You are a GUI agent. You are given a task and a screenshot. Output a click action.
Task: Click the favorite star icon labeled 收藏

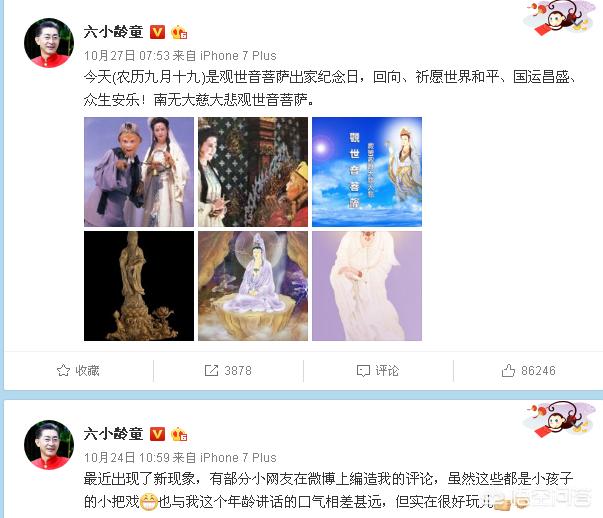tap(63, 370)
